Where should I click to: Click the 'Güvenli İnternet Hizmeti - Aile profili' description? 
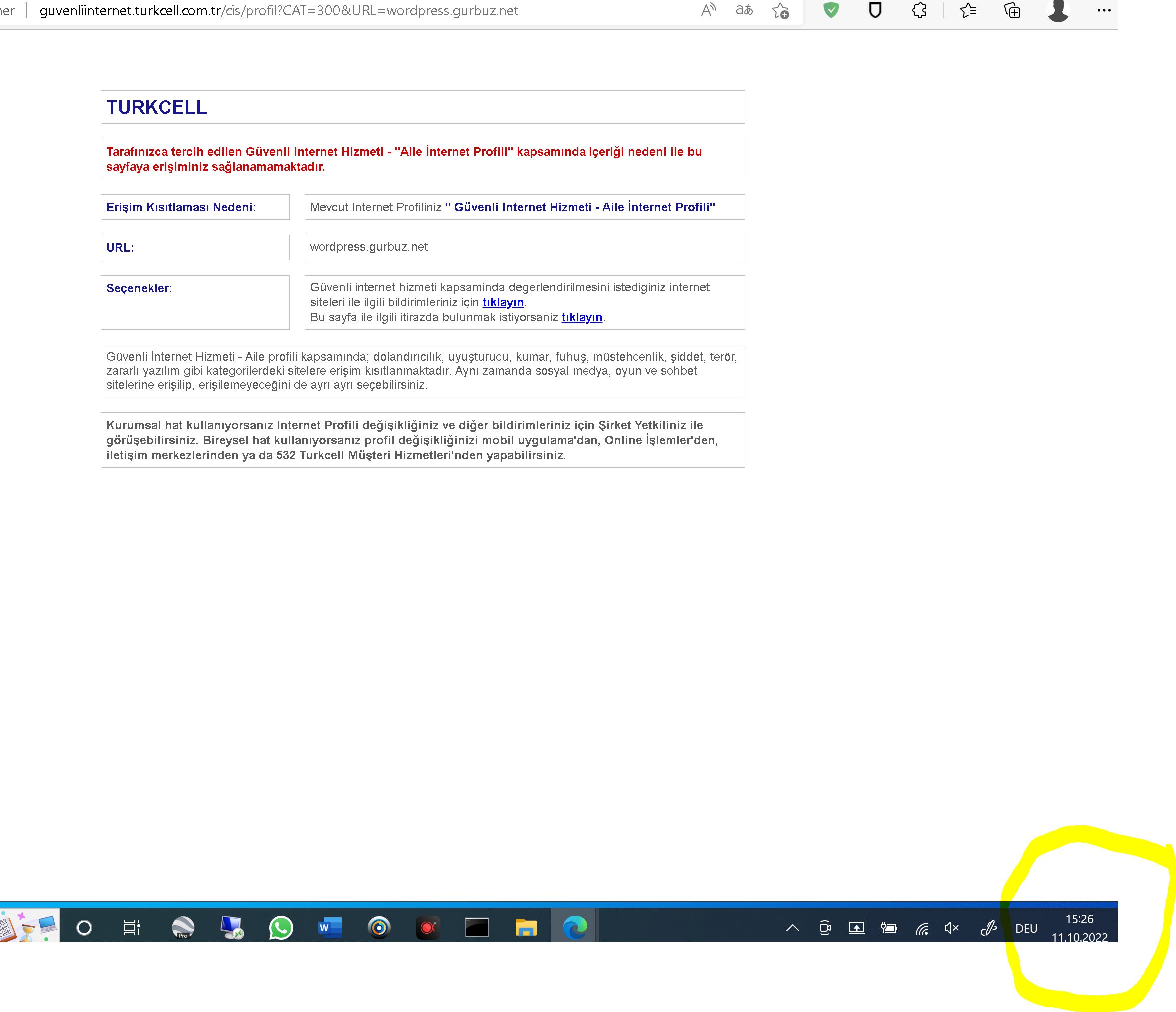coord(422,371)
